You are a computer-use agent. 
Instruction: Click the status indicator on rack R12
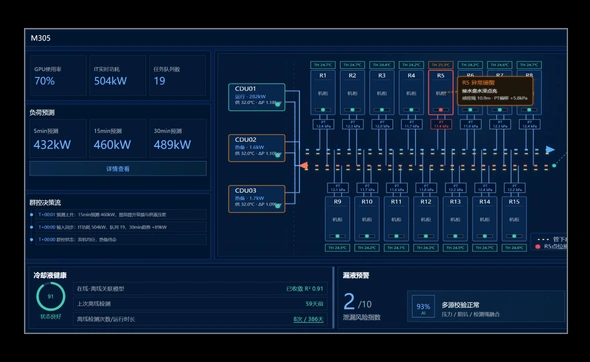point(426,236)
